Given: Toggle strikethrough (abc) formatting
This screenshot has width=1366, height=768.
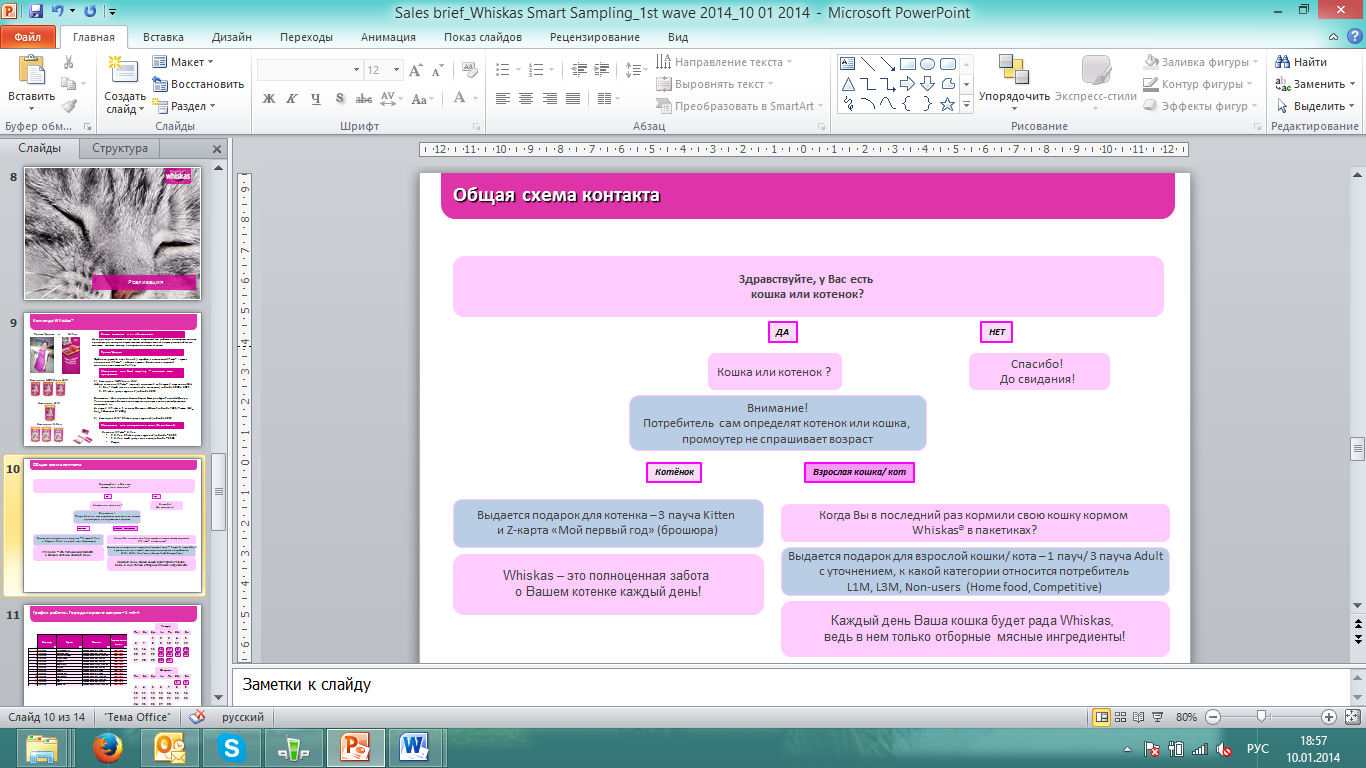Looking at the screenshot, I should coord(364,98).
